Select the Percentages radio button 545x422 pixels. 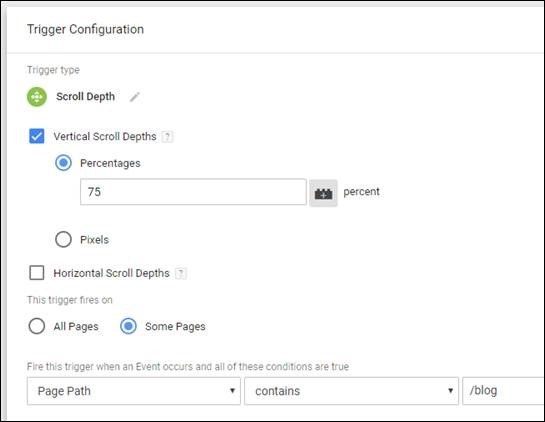[63, 163]
